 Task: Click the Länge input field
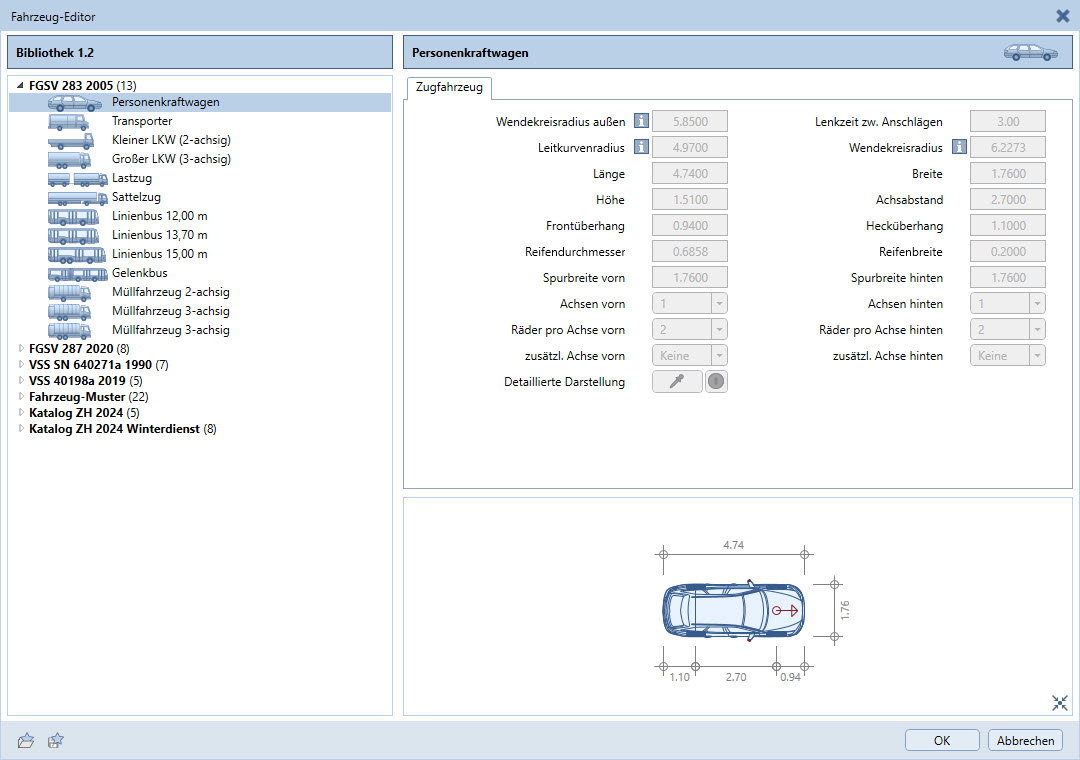689,174
